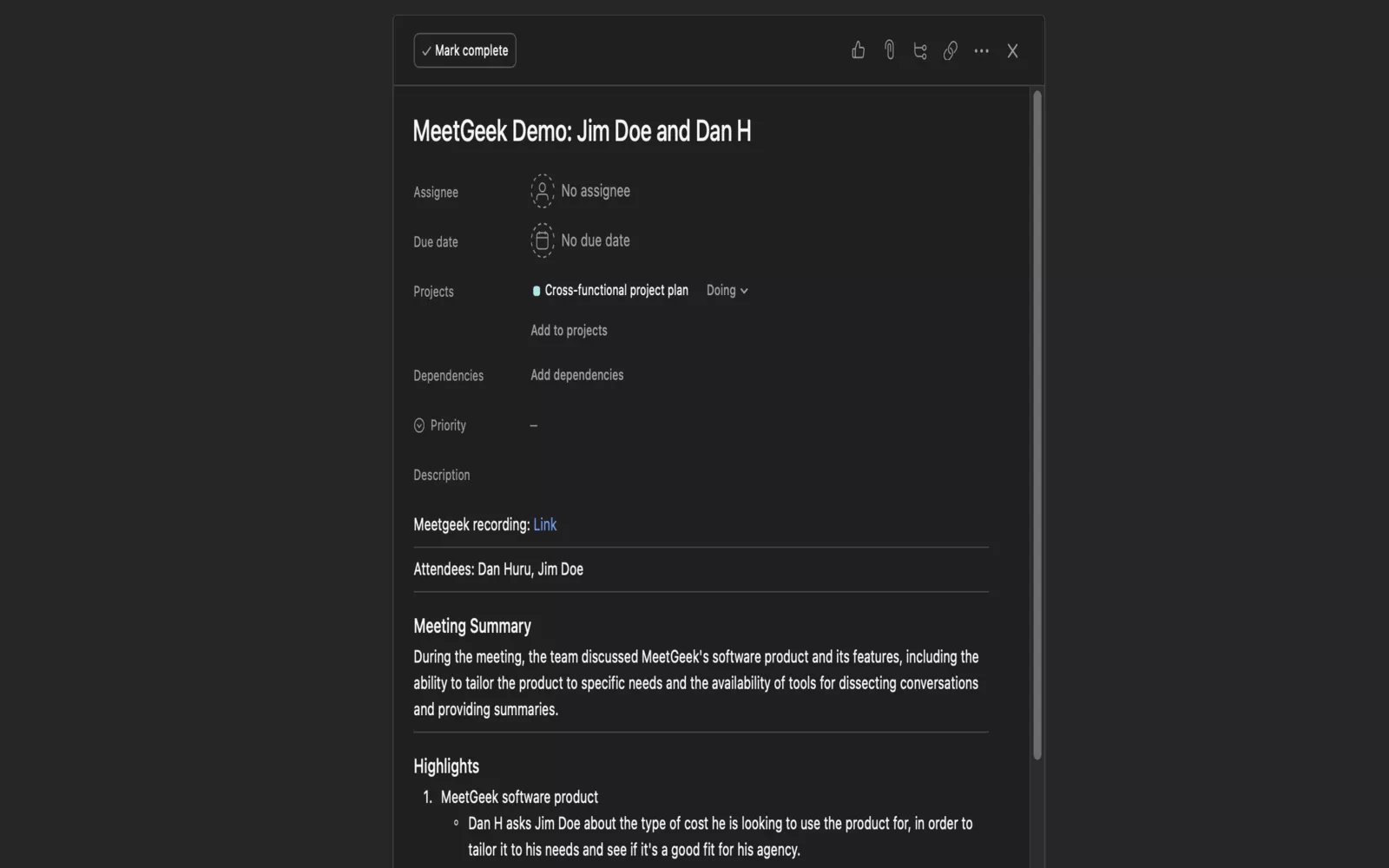
Task: Click the subtask branch icon
Action: click(920, 51)
